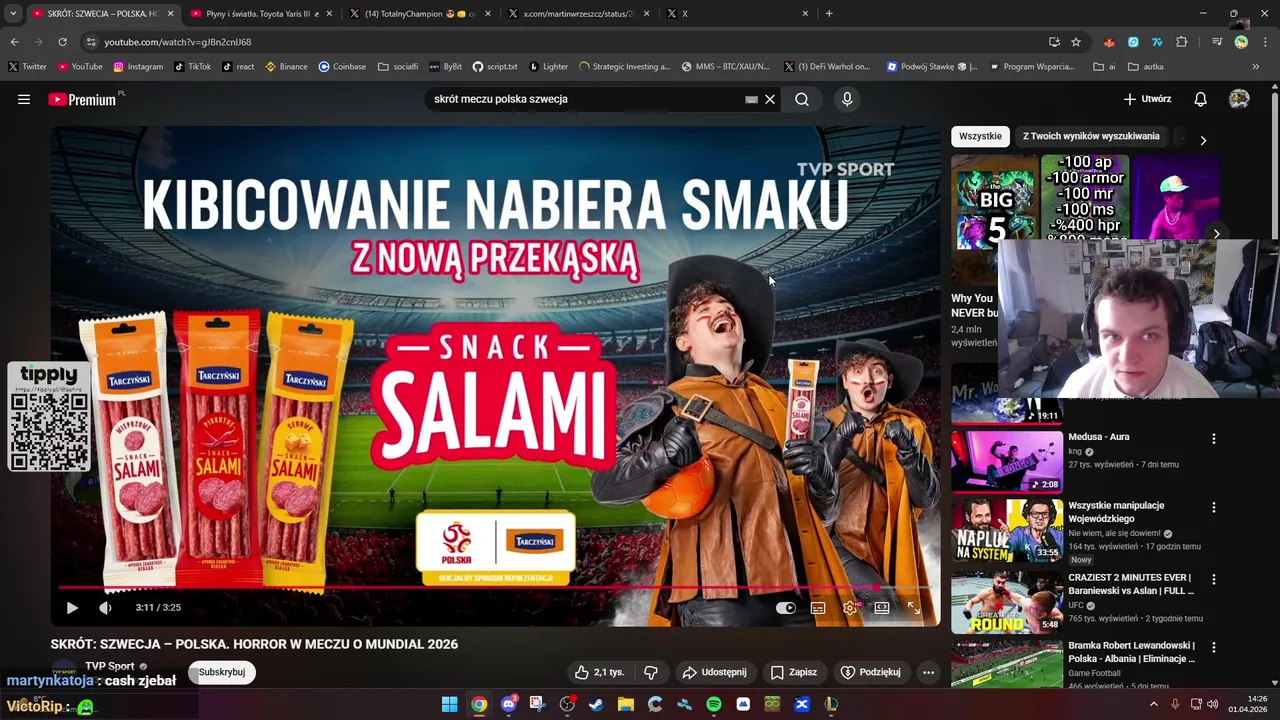Open Medusa - Aura video thumbnail
The width and height of the screenshot is (1280, 720).
click(1007, 461)
